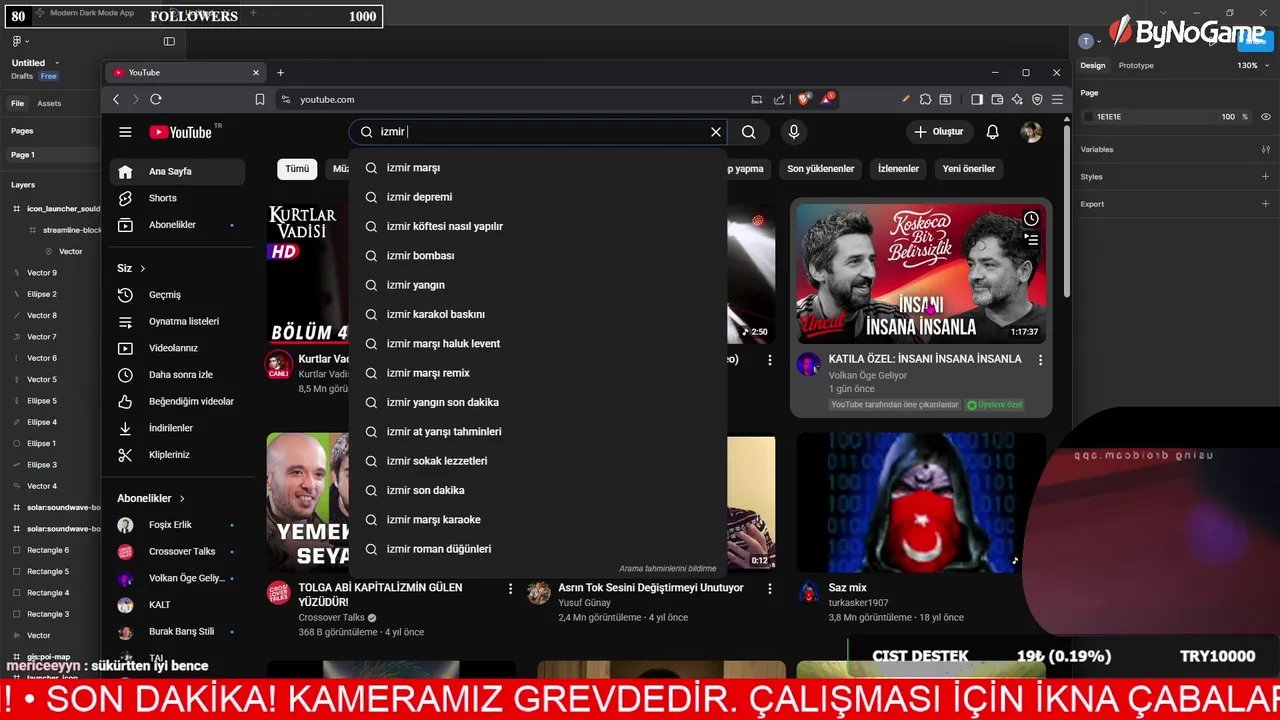Image resolution: width=1280 pixels, height=720 pixels.
Task: Open Brave Shields lion icon
Action: pyautogui.click(x=803, y=99)
